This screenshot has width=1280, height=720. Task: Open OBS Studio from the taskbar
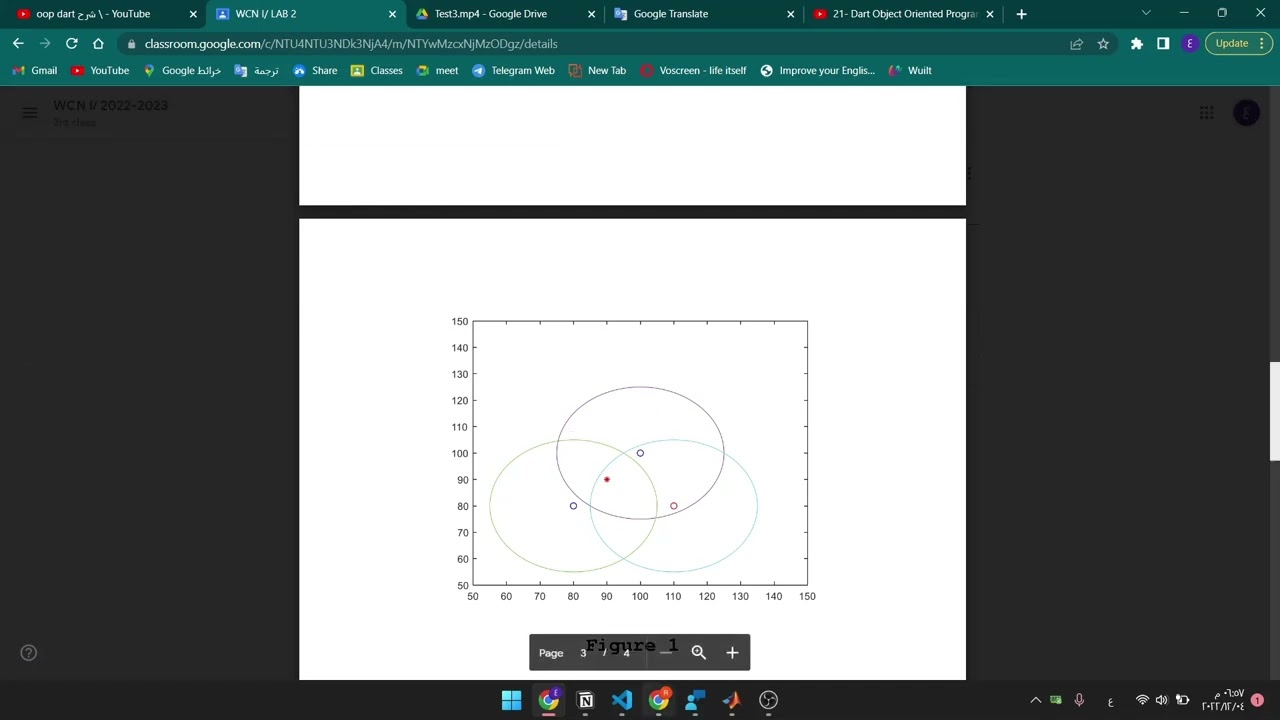point(769,700)
